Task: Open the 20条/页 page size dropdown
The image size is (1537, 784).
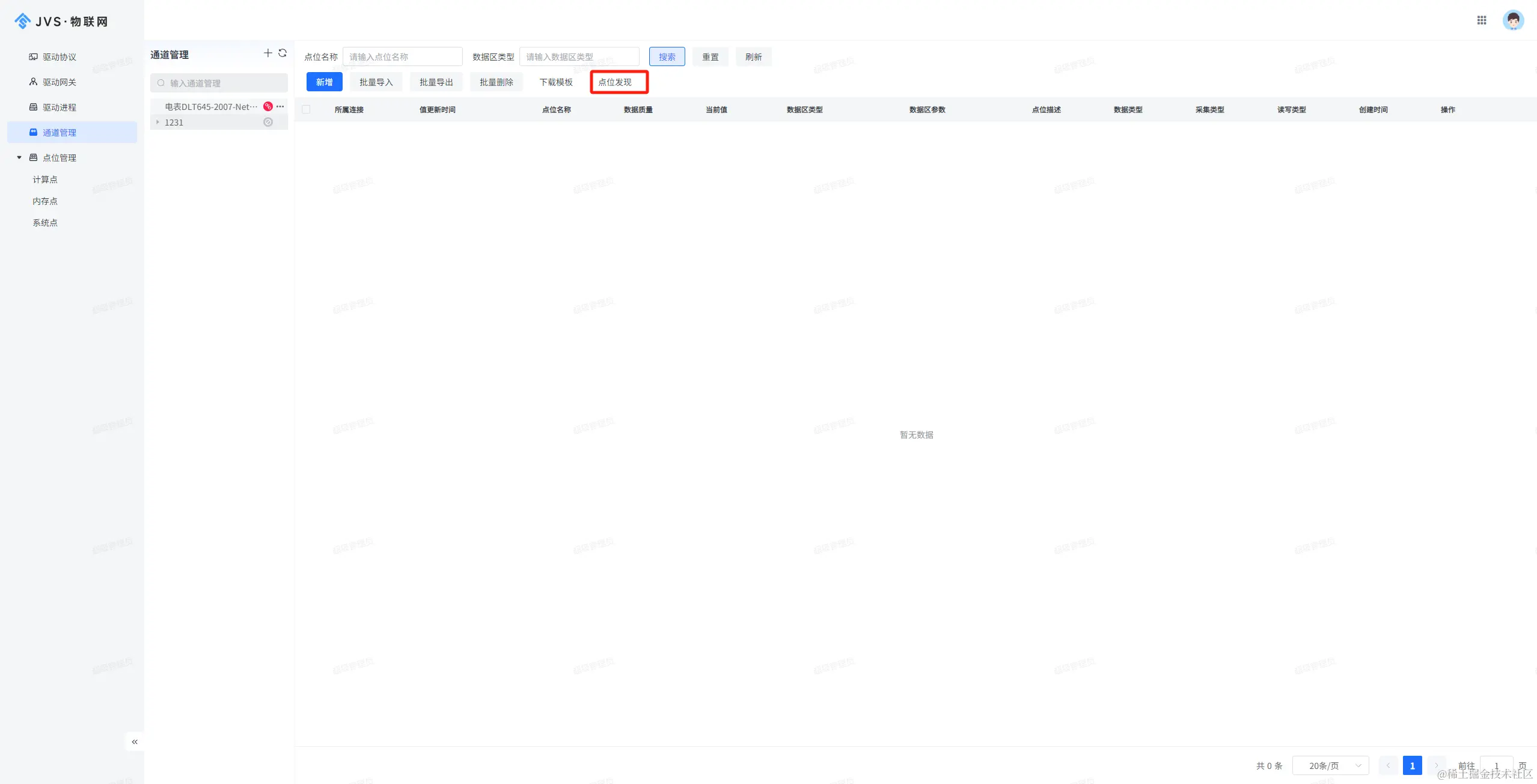Action: click(1330, 765)
